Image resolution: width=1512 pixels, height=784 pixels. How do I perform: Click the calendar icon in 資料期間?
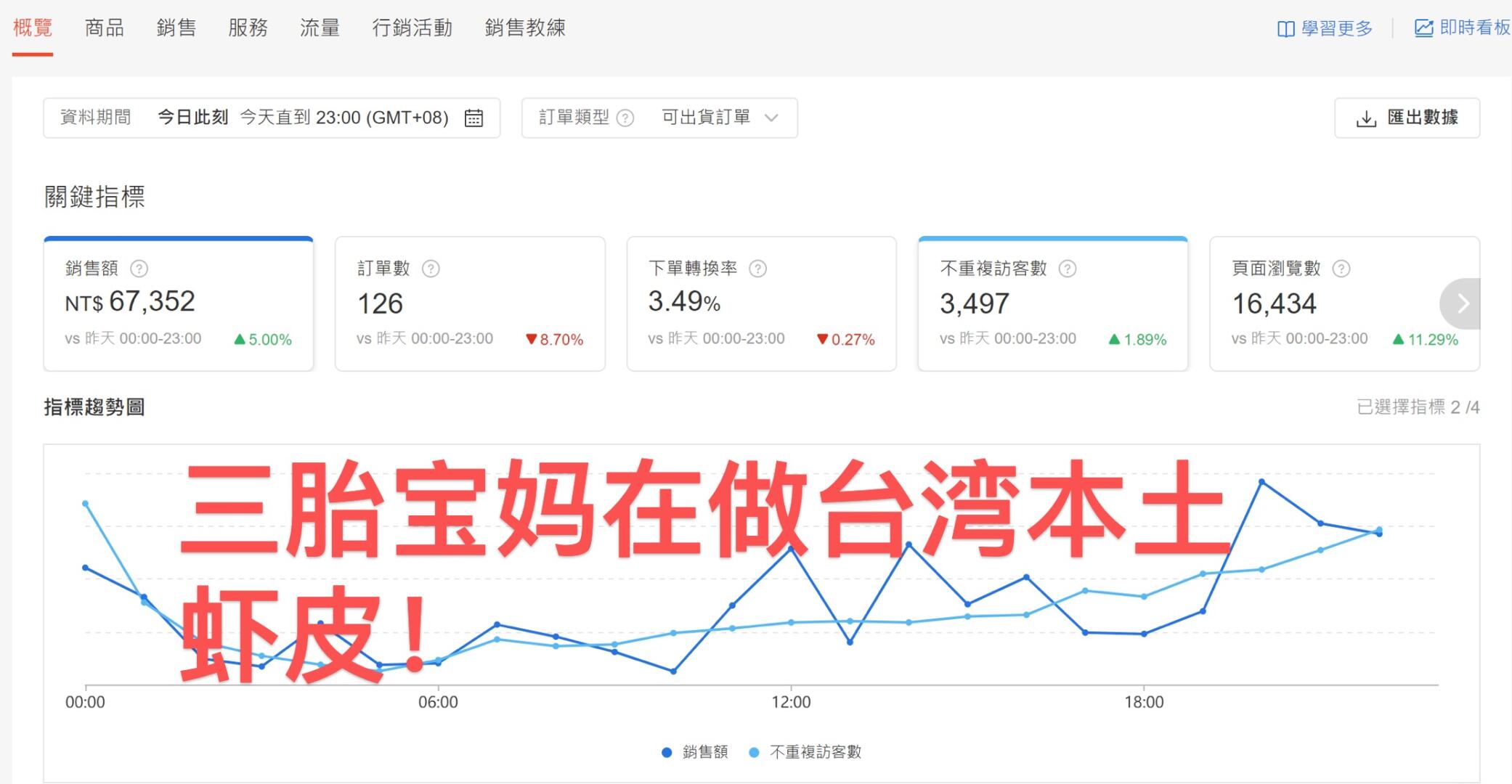pyautogui.click(x=473, y=118)
